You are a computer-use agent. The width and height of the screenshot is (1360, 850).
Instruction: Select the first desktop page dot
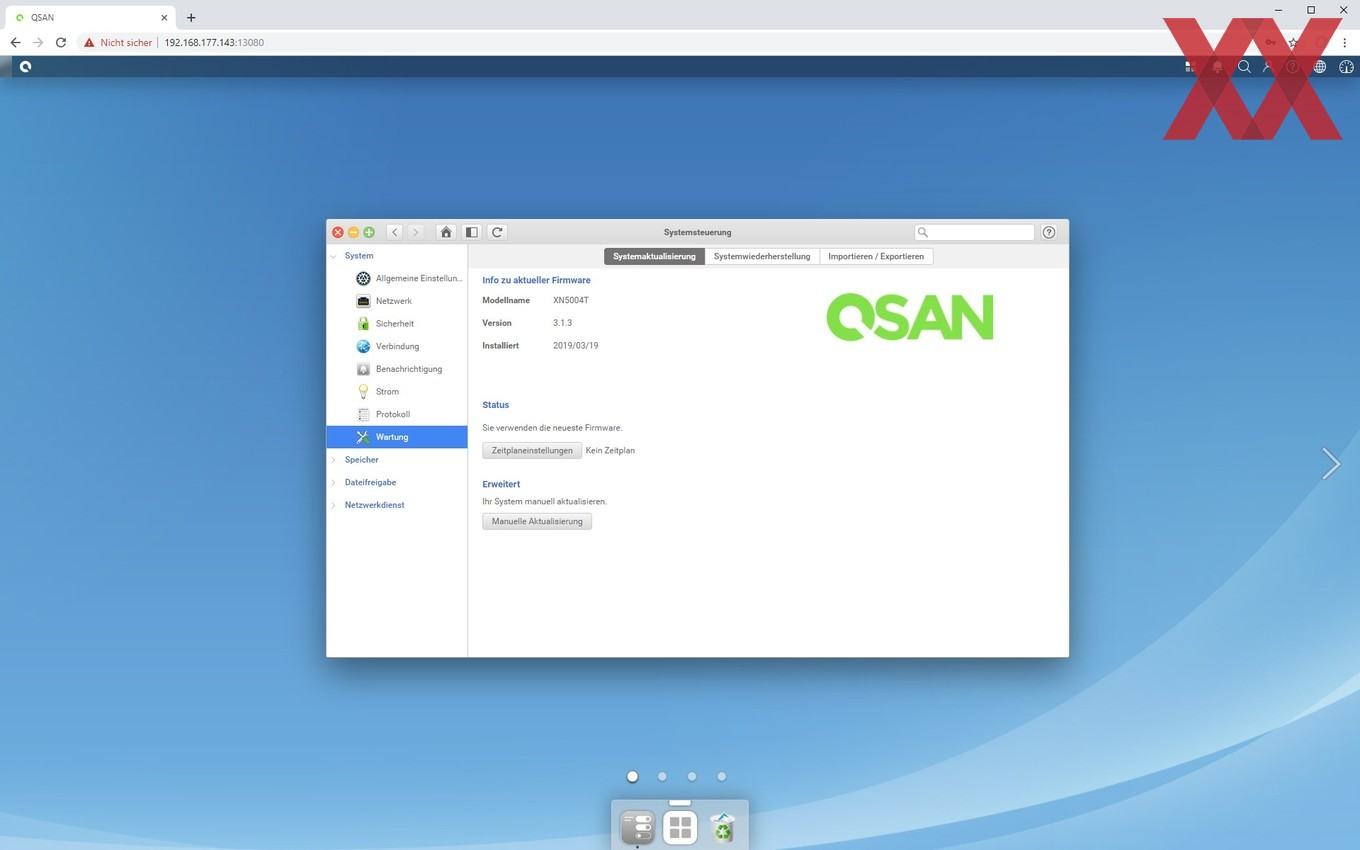tap(632, 776)
